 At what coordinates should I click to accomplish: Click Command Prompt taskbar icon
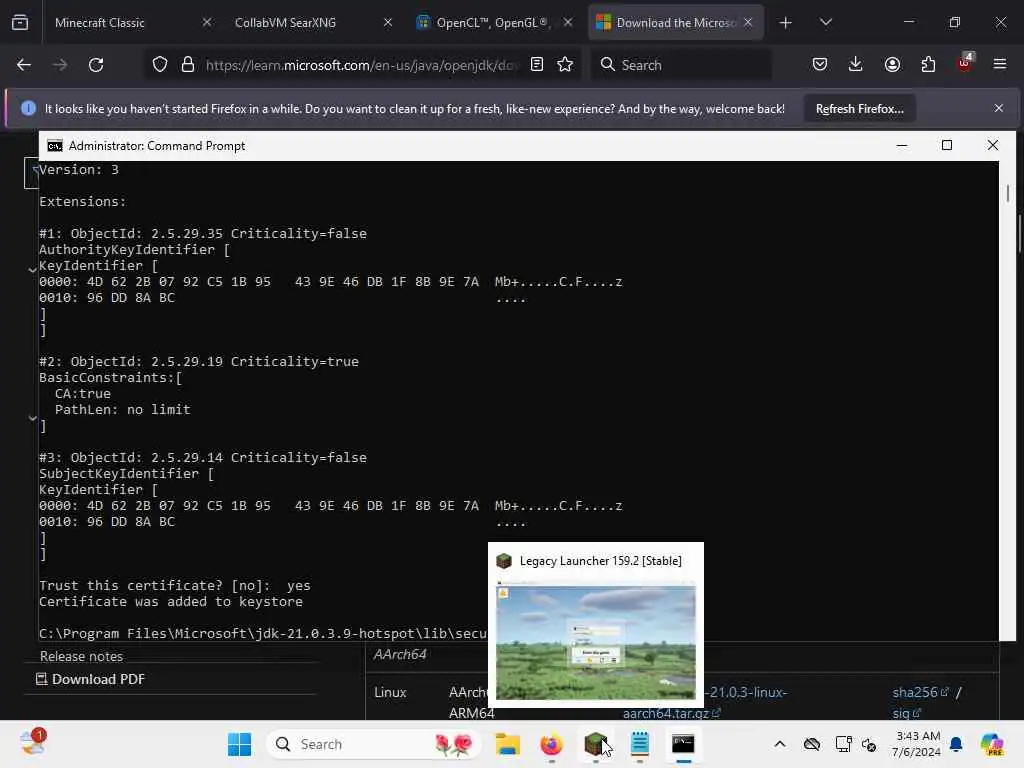point(683,744)
